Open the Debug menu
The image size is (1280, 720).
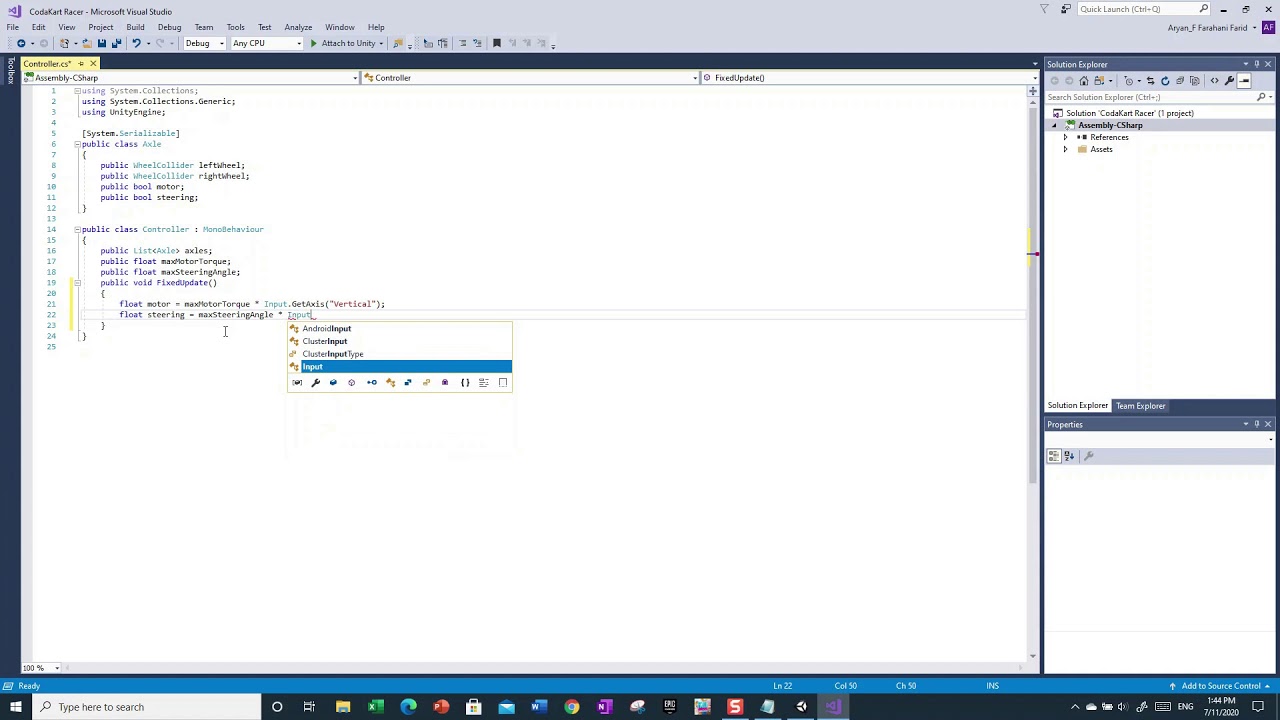(169, 27)
